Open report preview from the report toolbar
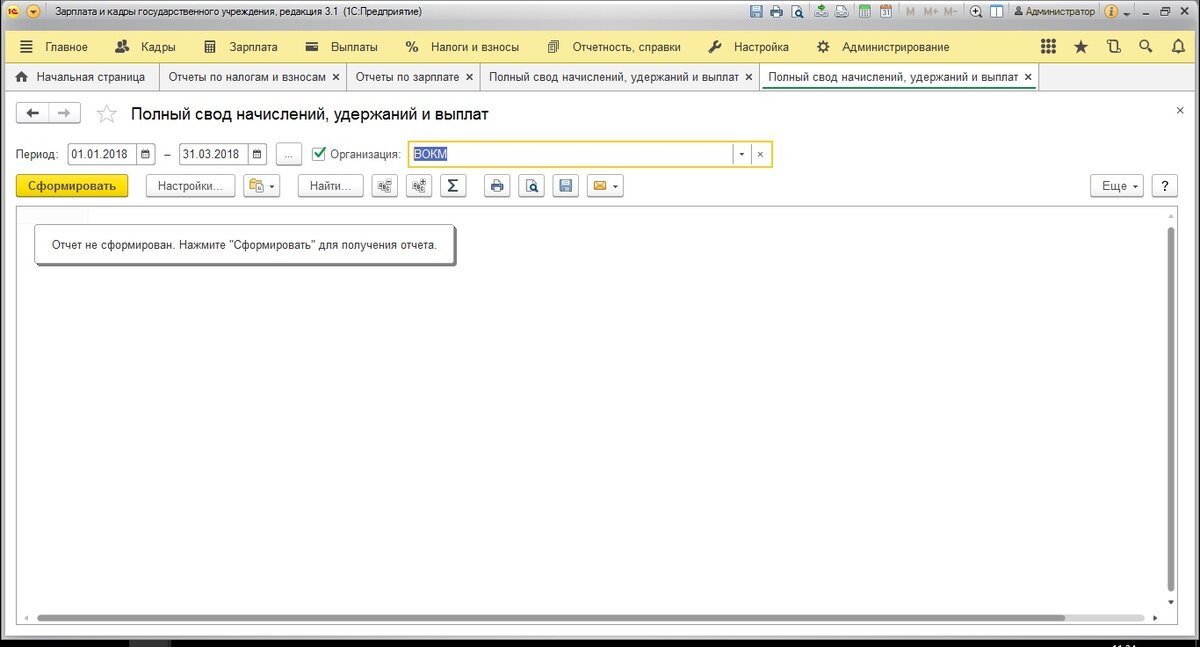The height and width of the screenshot is (647, 1200). 531,186
